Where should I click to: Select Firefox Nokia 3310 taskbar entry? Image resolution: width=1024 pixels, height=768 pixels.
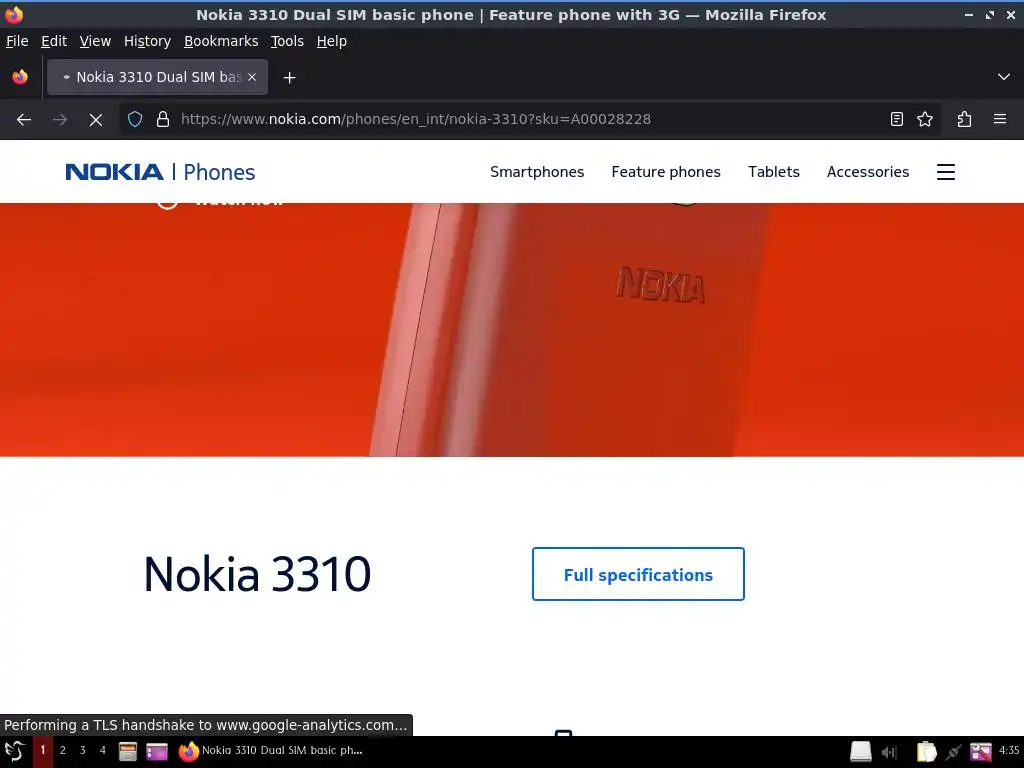[x=271, y=751]
